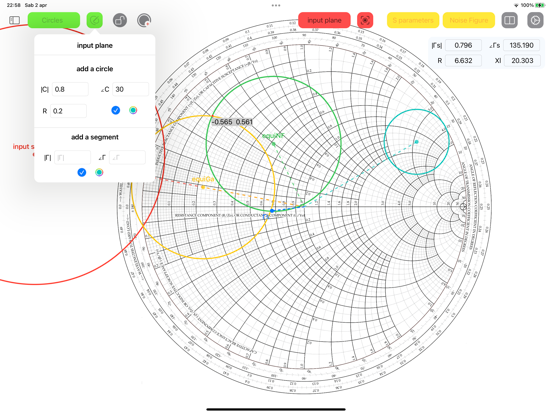
Task: Edit the |C| magnitude field showing 0.8
Action: pos(70,89)
